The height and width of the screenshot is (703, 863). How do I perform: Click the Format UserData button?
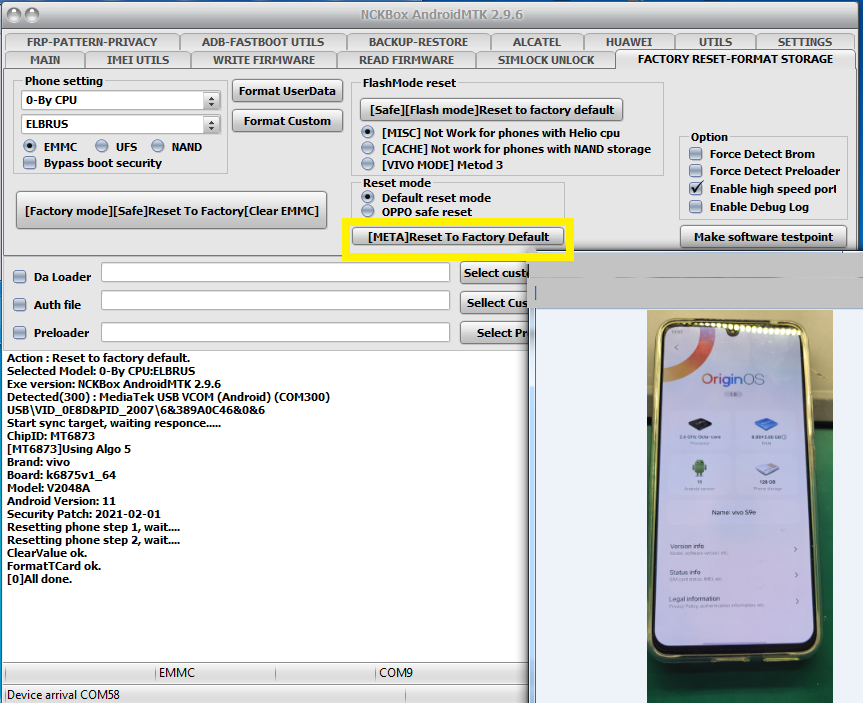(287, 91)
